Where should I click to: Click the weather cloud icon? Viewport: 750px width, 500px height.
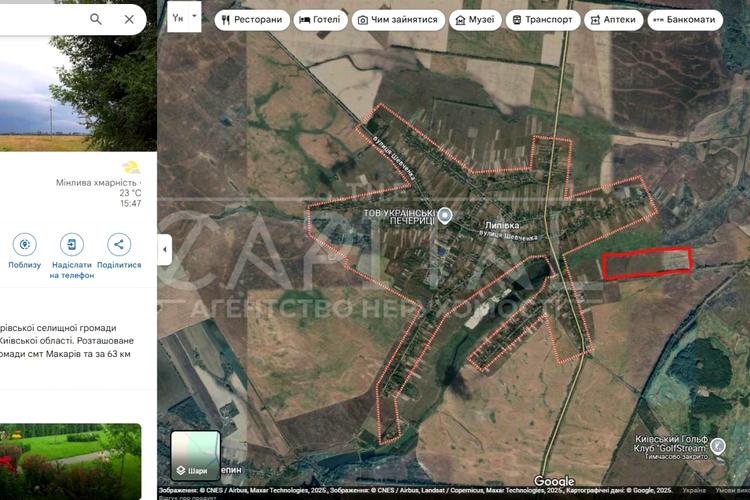click(x=131, y=167)
